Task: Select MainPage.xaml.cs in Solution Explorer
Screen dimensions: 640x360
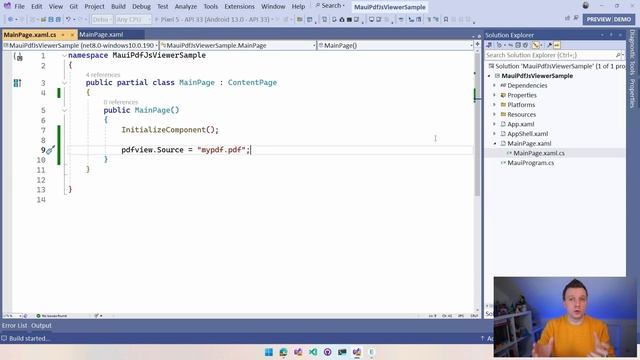Action: pyautogui.click(x=539, y=153)
